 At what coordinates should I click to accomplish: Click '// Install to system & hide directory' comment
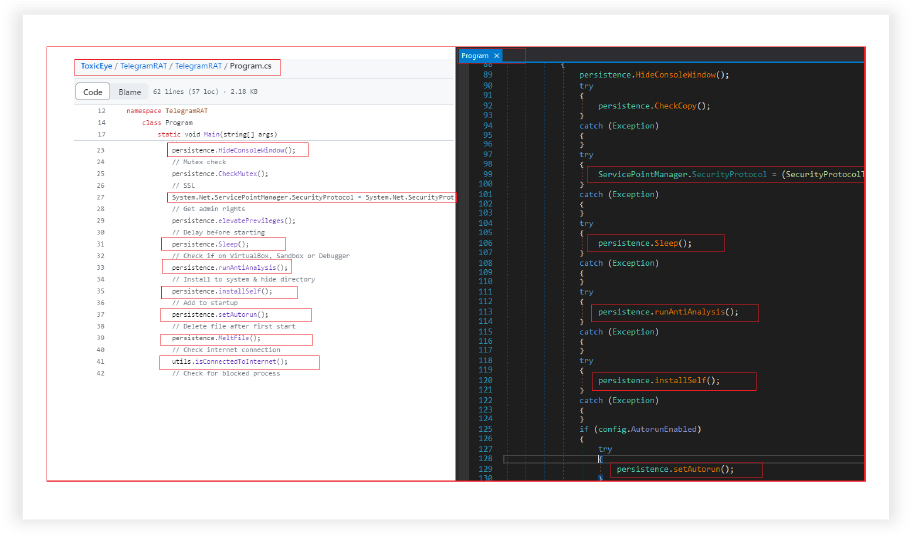(243, 279)
